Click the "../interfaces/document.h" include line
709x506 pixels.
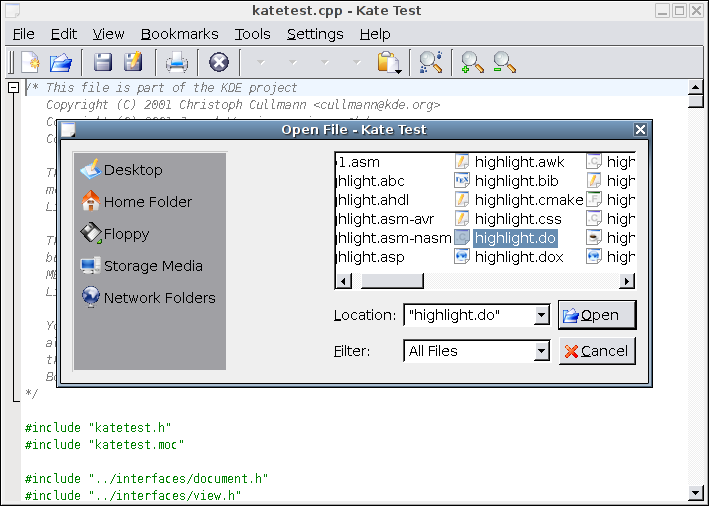click(147, 478)
